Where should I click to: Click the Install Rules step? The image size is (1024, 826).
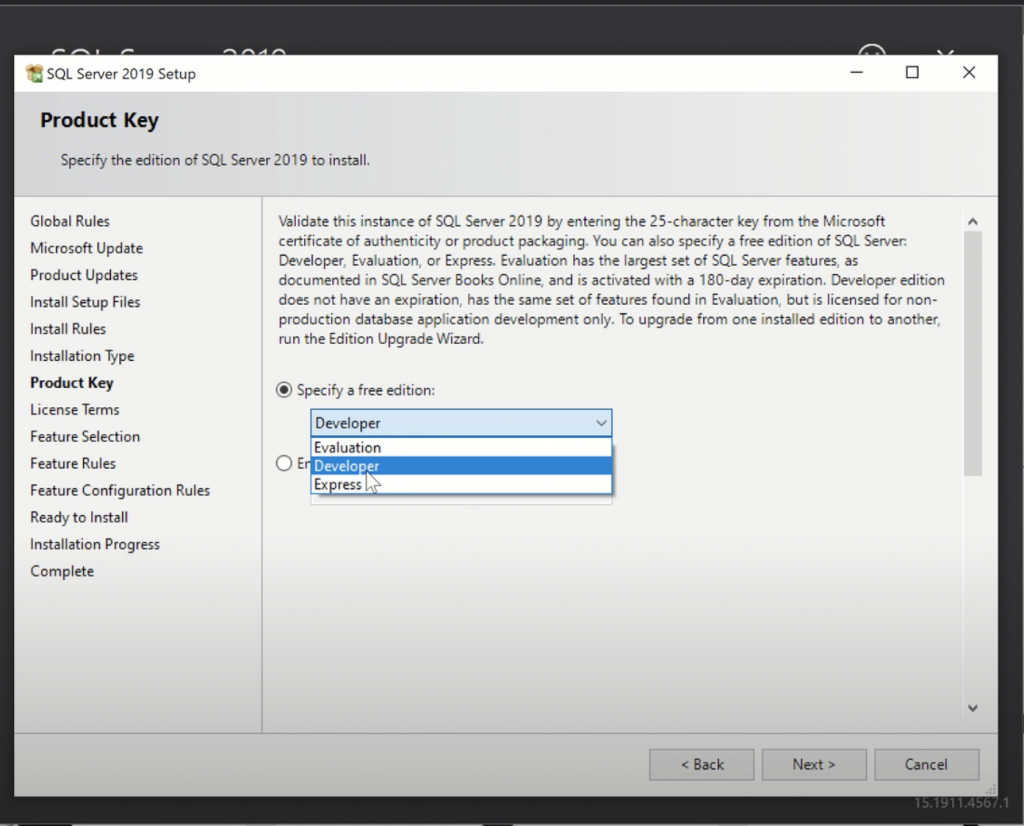(x=68, y=328)
